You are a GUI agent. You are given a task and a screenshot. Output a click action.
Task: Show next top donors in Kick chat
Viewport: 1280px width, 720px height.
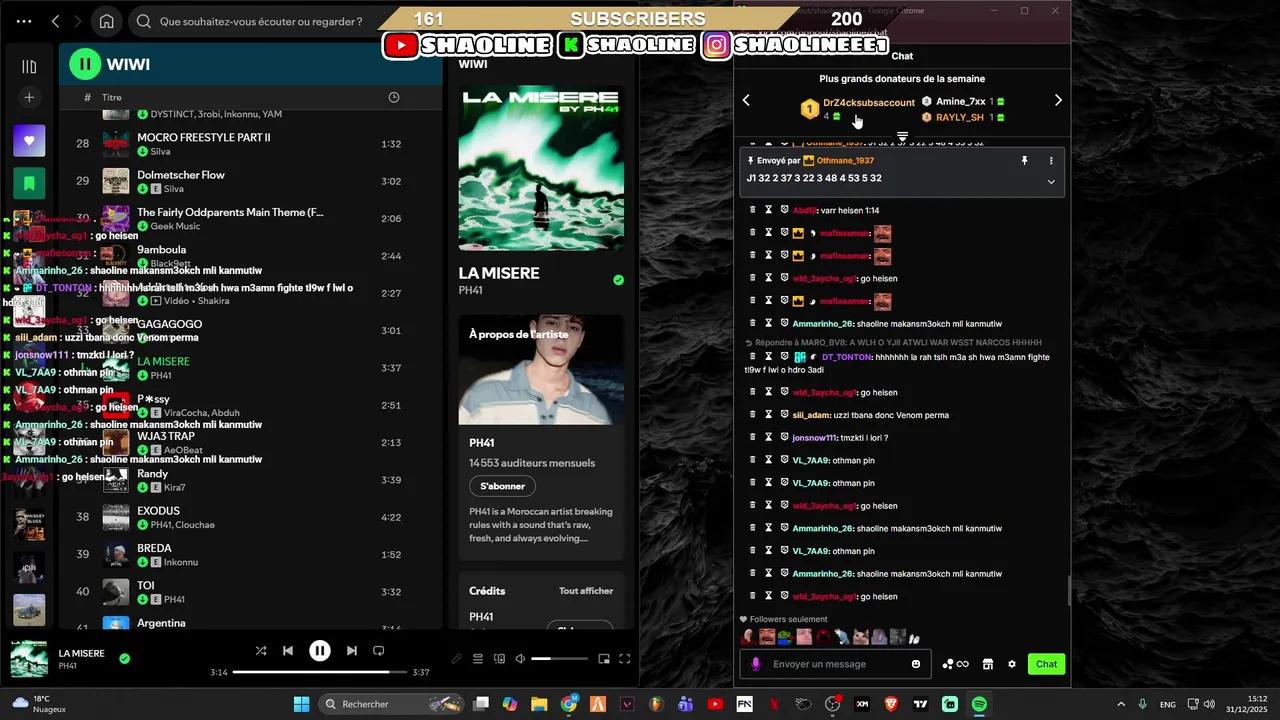click(1058, 100)
